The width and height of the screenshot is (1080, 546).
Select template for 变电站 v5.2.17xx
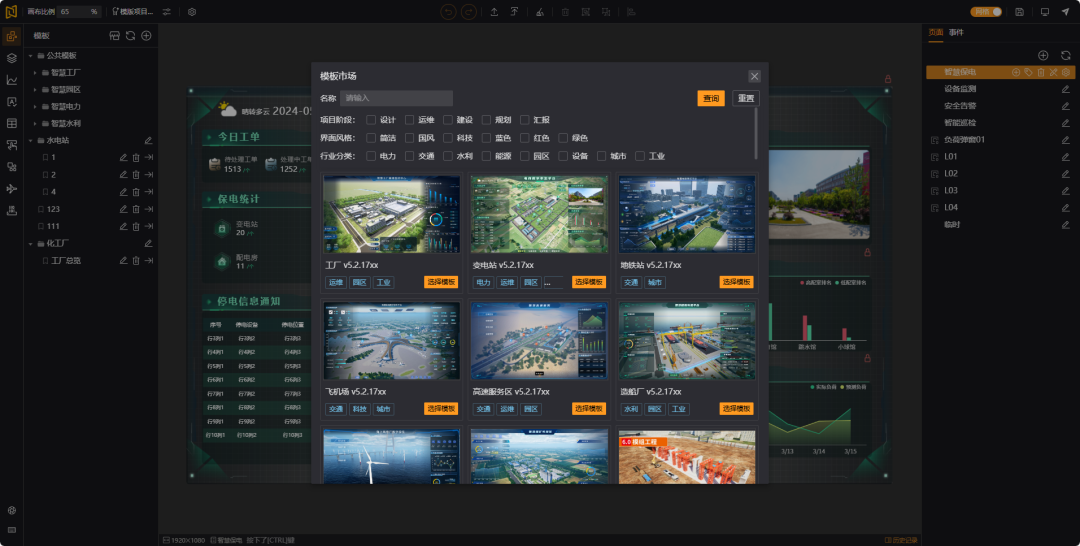pyautogui.click(x=589, y=282)
